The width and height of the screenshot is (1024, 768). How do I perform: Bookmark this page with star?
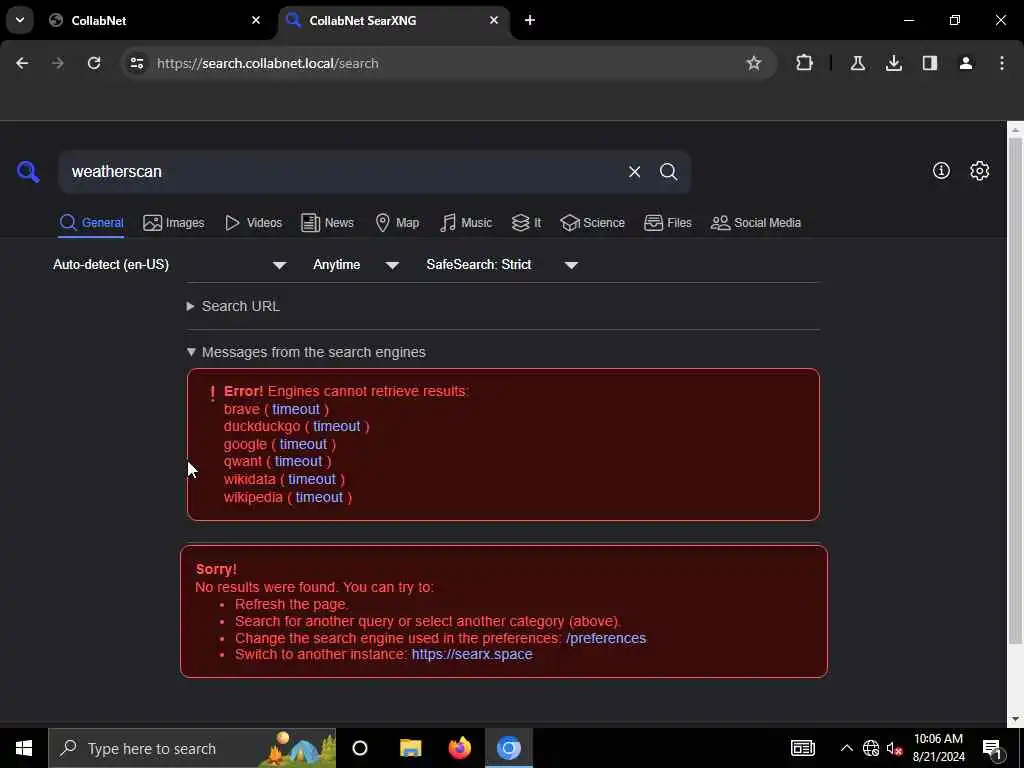[754, 63]
